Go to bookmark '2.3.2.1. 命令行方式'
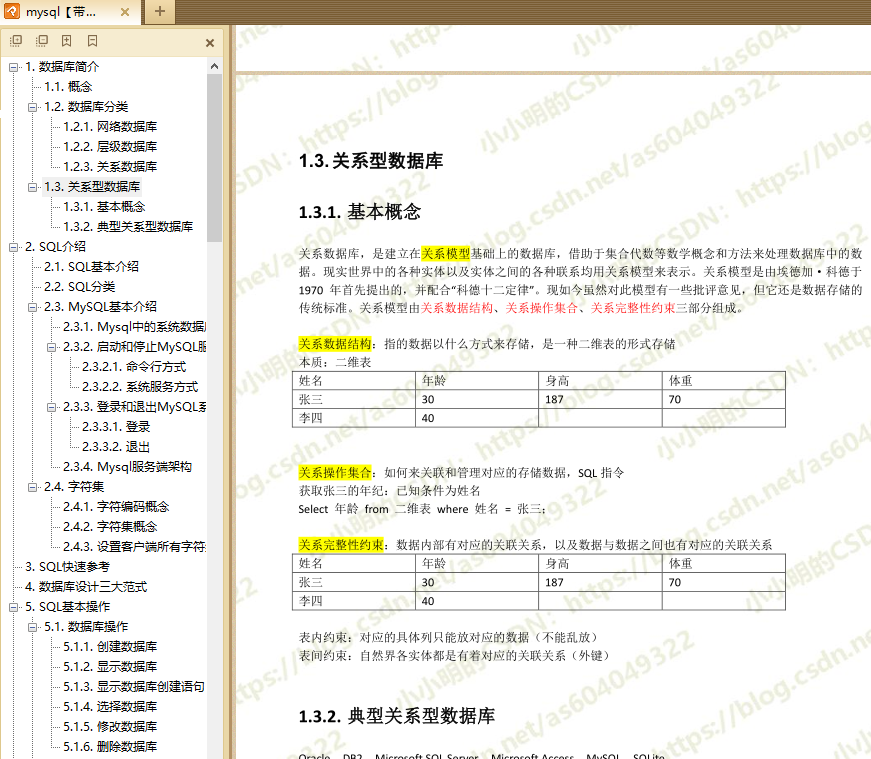871x759 pixels. [x=134, y=367]
